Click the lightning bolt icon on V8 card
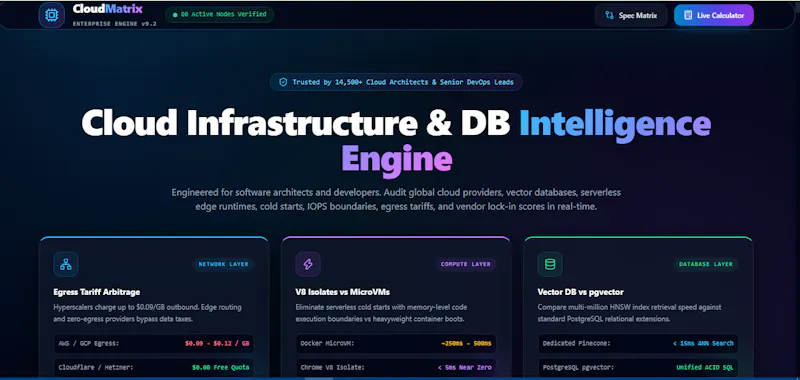The image size is (800, 380). click(x=308, y=264)
